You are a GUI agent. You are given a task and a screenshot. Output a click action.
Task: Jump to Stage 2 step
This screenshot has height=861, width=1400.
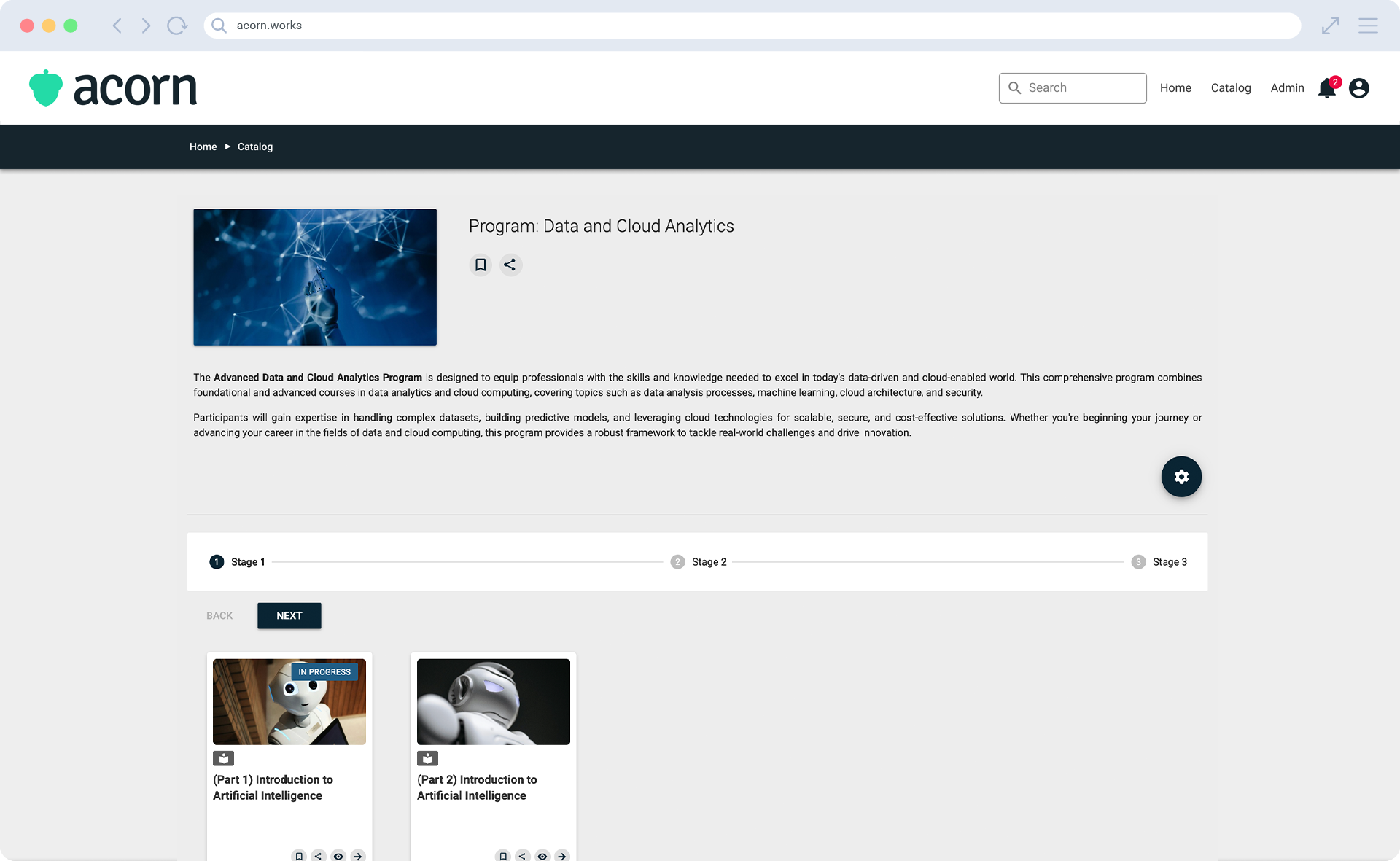point(699,562)
